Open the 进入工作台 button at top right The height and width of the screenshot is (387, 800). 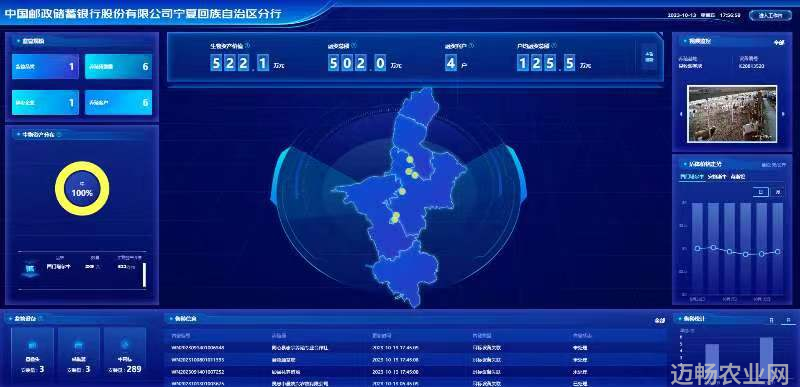point(770,15)
